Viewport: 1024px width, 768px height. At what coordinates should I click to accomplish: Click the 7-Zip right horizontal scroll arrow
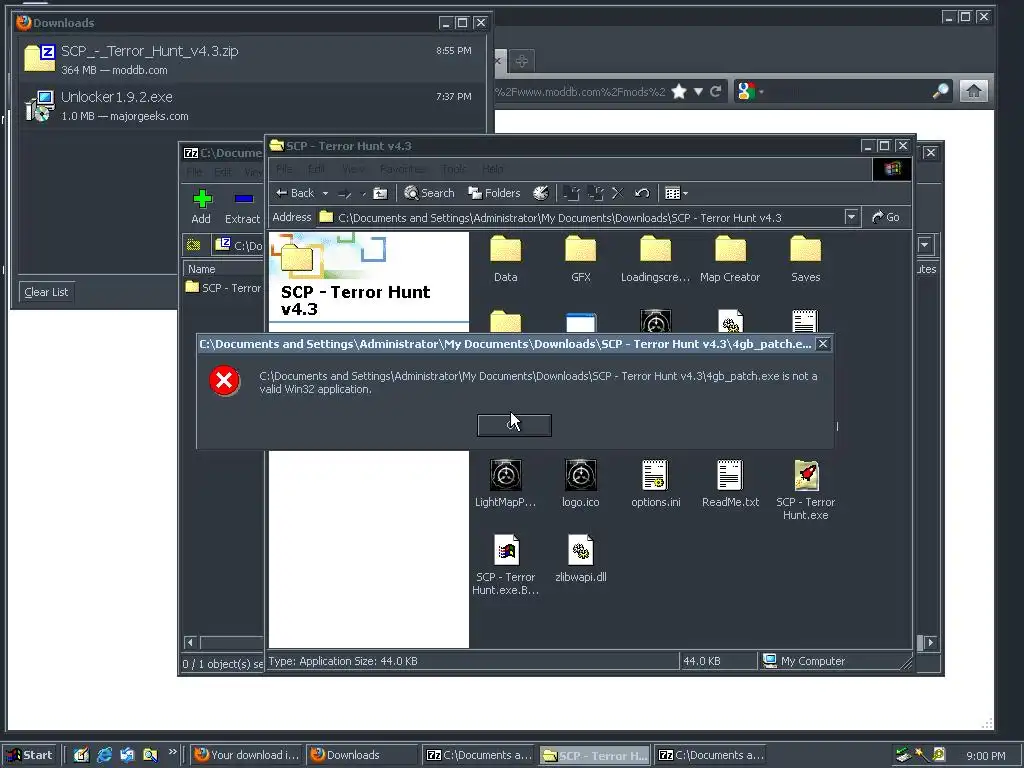coord(931,643)
